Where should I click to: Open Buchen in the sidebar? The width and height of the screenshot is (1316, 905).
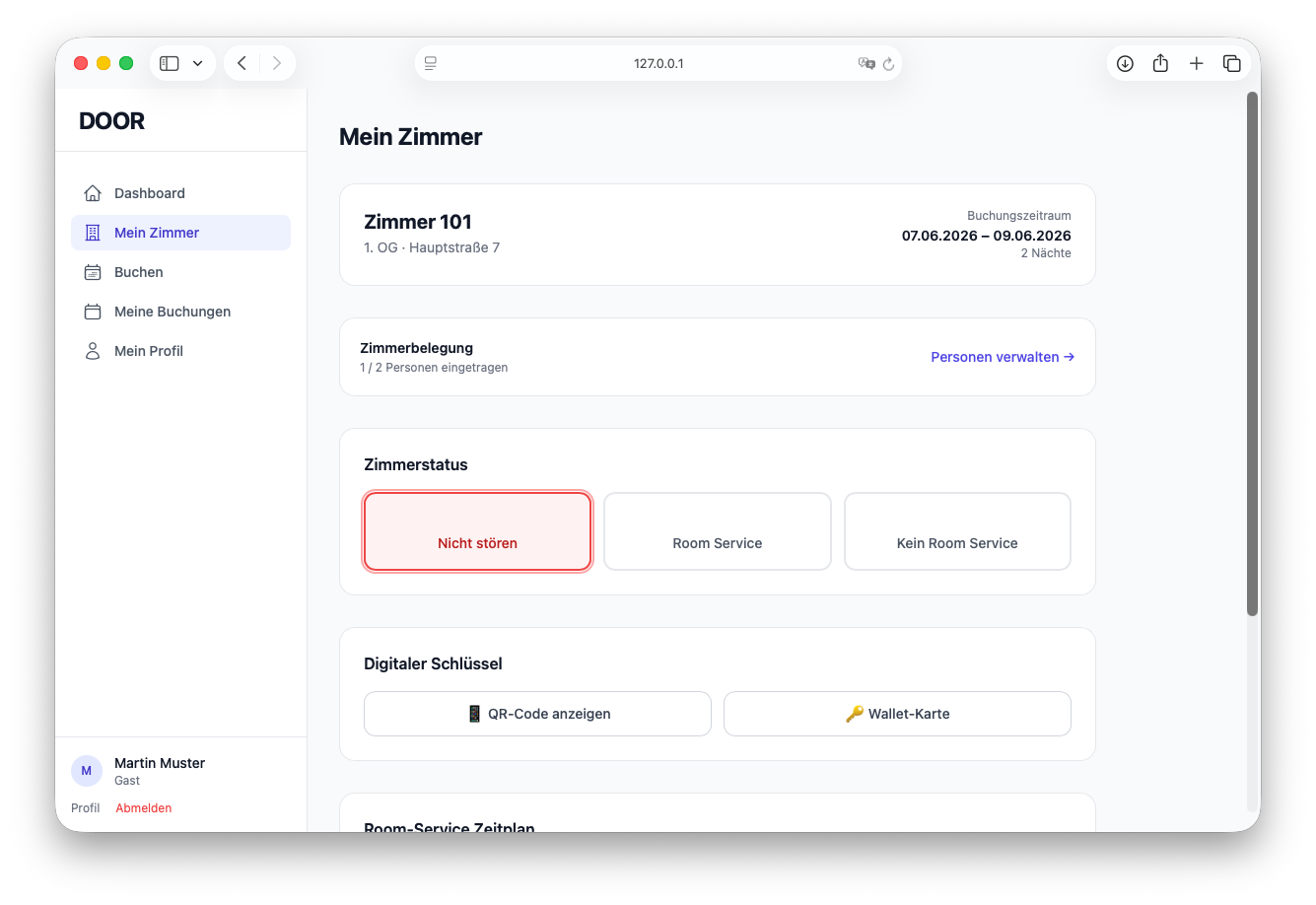point(180,272)
